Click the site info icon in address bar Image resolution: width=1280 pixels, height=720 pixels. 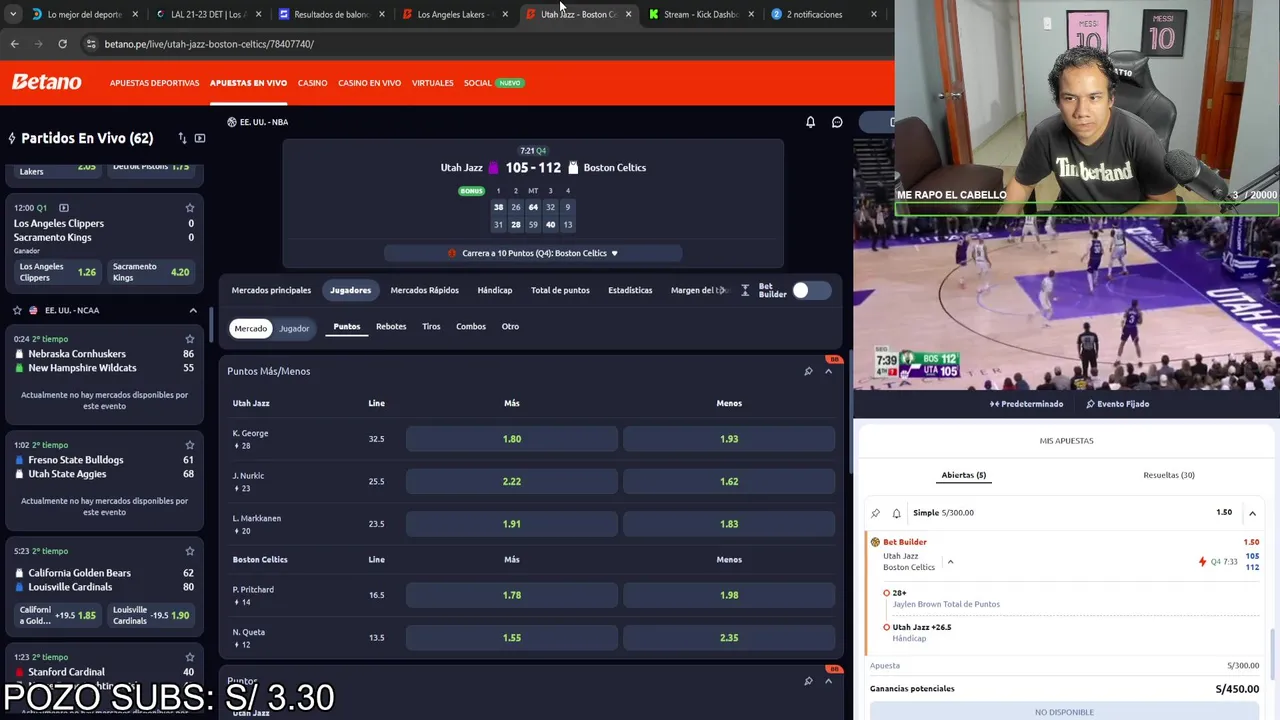tap(91, 44)
